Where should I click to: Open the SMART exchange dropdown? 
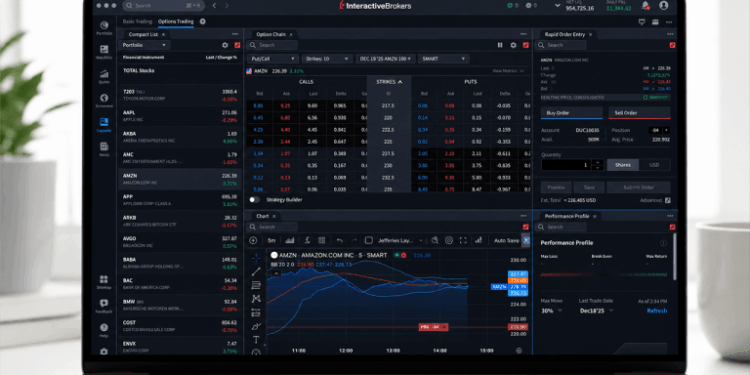443,59
